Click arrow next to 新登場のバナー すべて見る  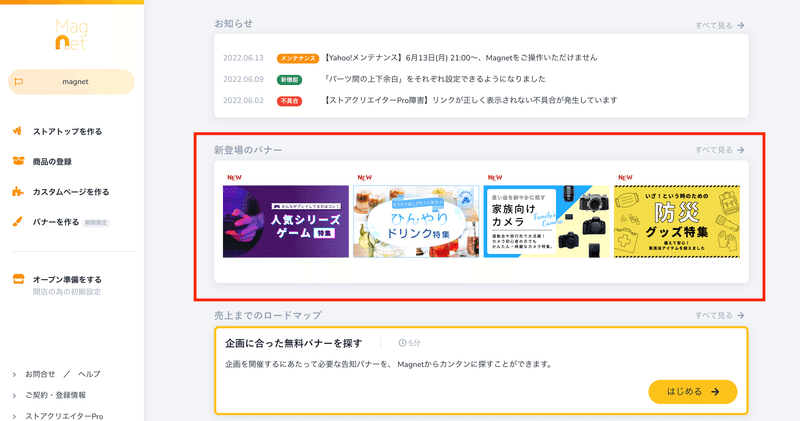[x=741, y=150]
